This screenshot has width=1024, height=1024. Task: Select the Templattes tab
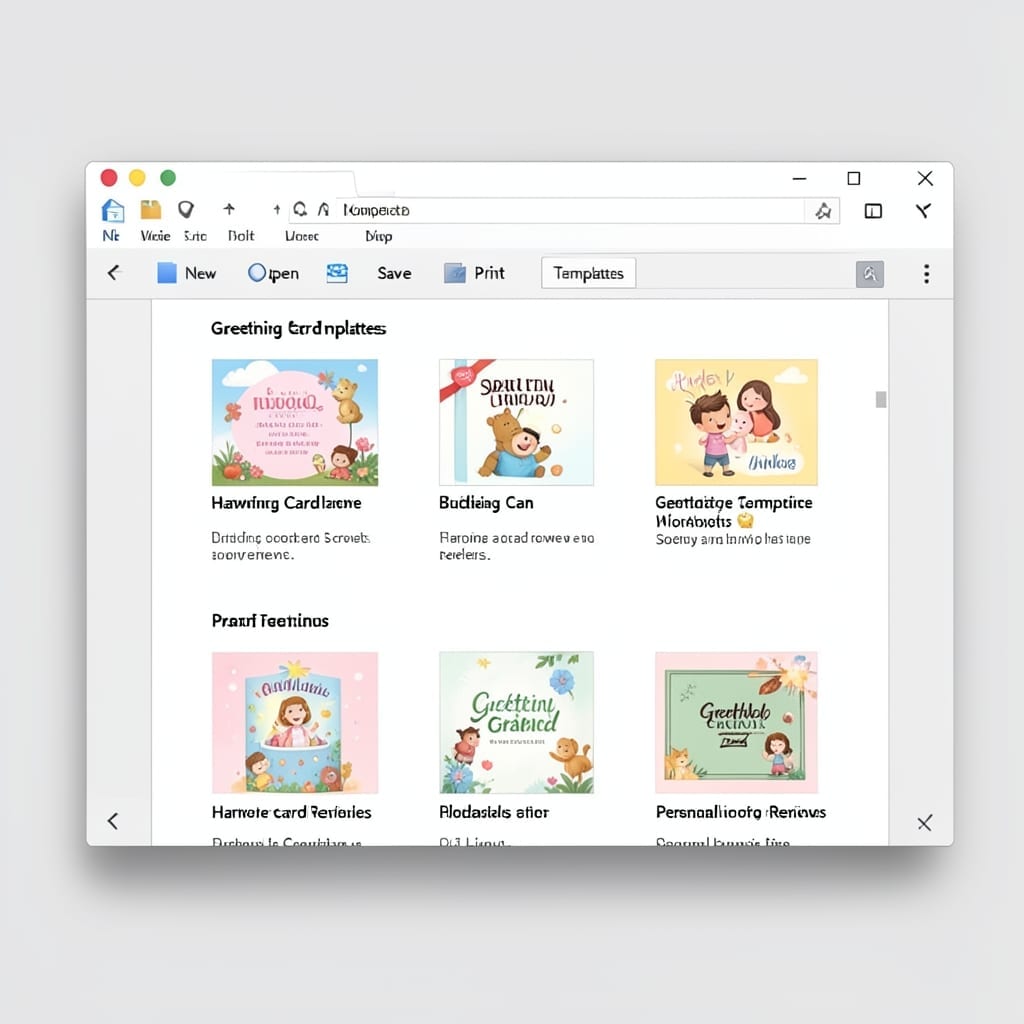588,273
